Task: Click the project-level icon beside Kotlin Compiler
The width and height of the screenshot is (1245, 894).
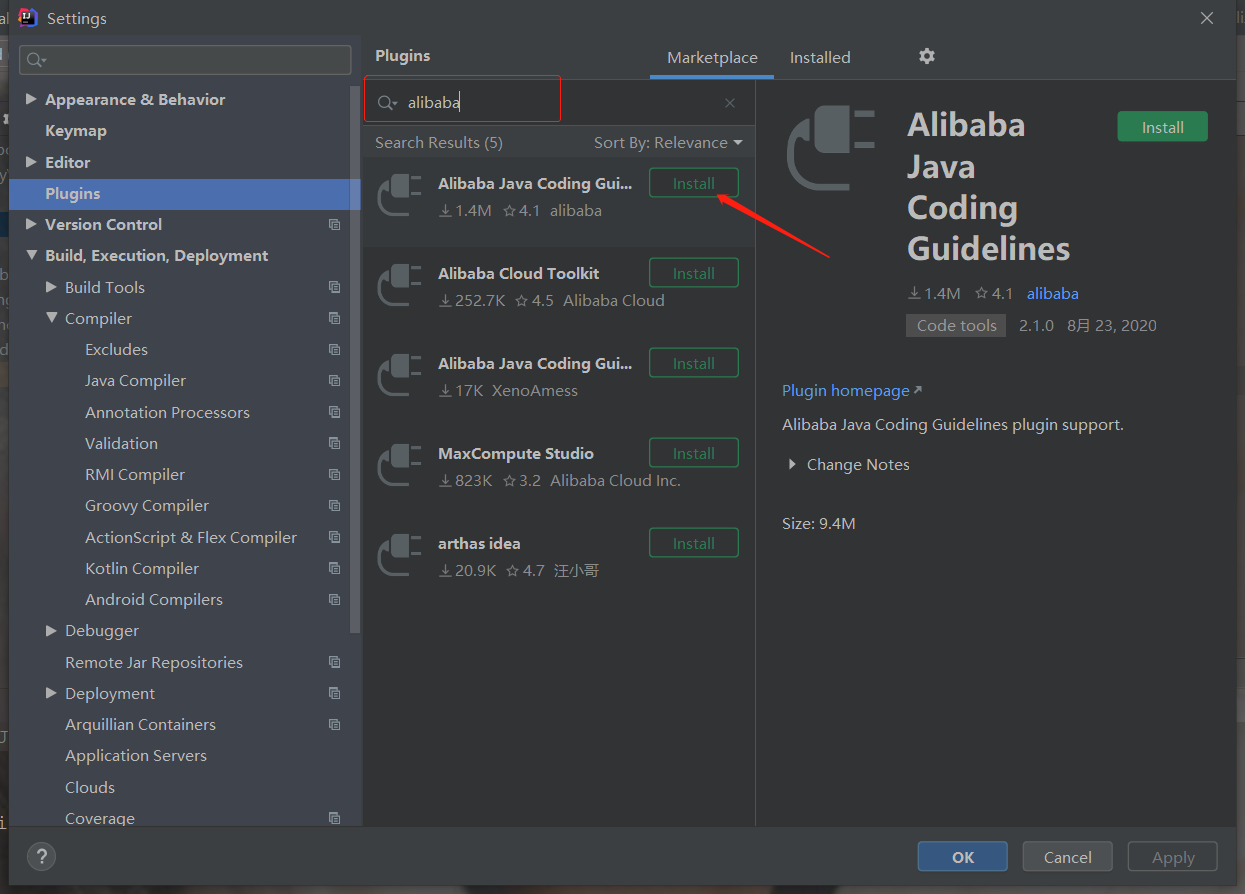Action: [x=335, y=568]
